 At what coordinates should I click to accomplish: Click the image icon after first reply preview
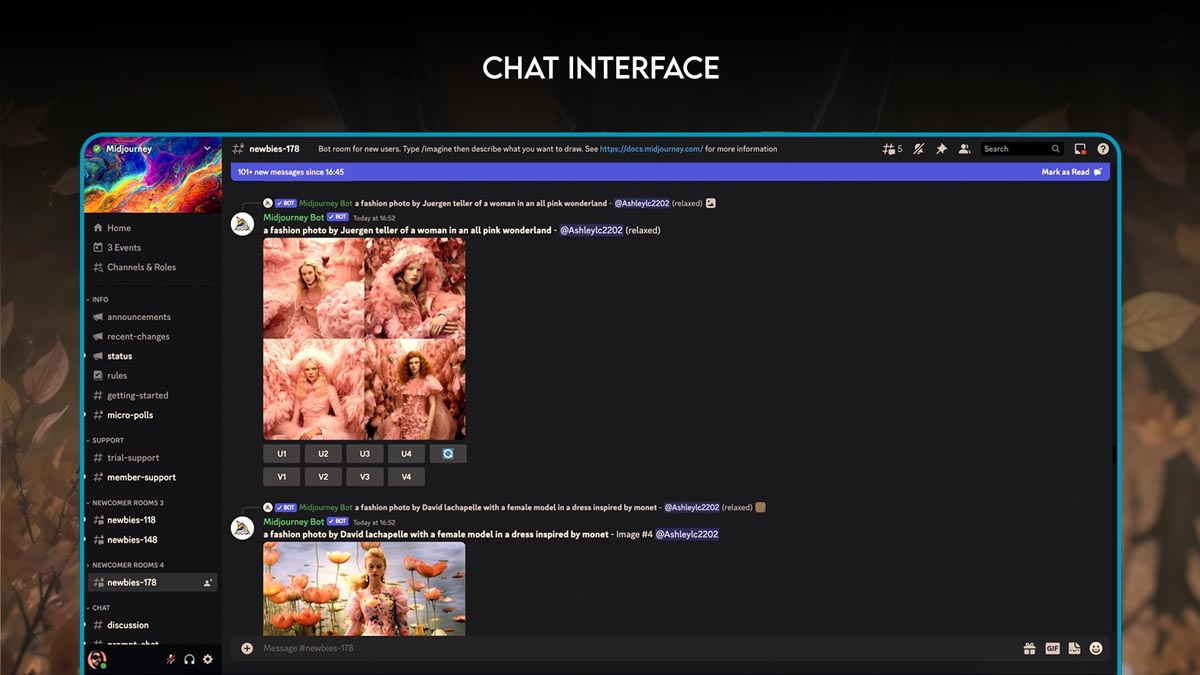(x=711, y=203)
